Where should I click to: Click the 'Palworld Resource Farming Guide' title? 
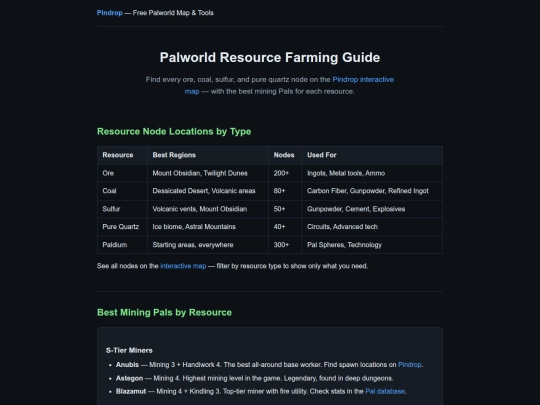pos(270,57)
